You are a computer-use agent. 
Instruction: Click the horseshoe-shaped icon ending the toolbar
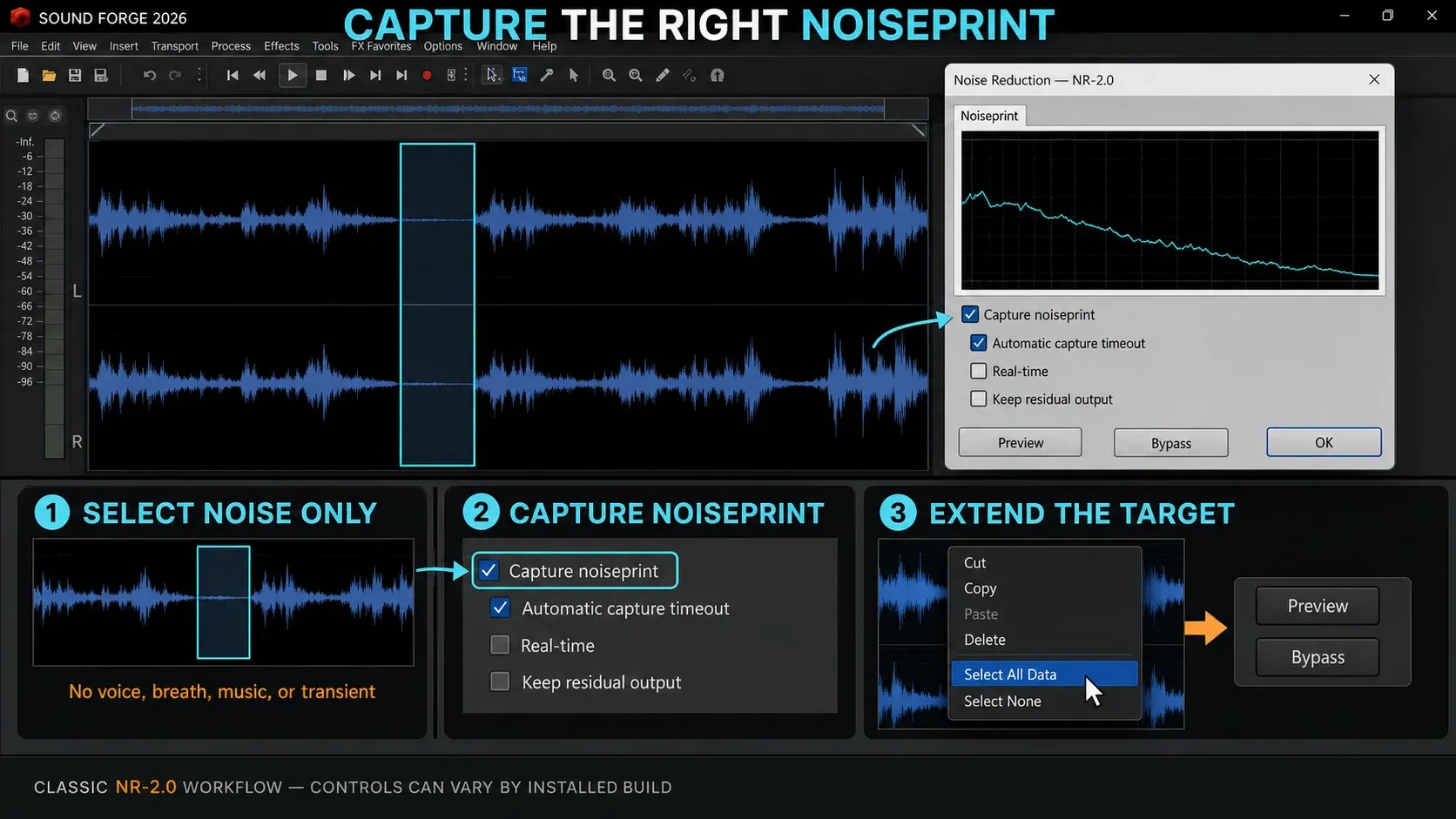tap(717, 76)
